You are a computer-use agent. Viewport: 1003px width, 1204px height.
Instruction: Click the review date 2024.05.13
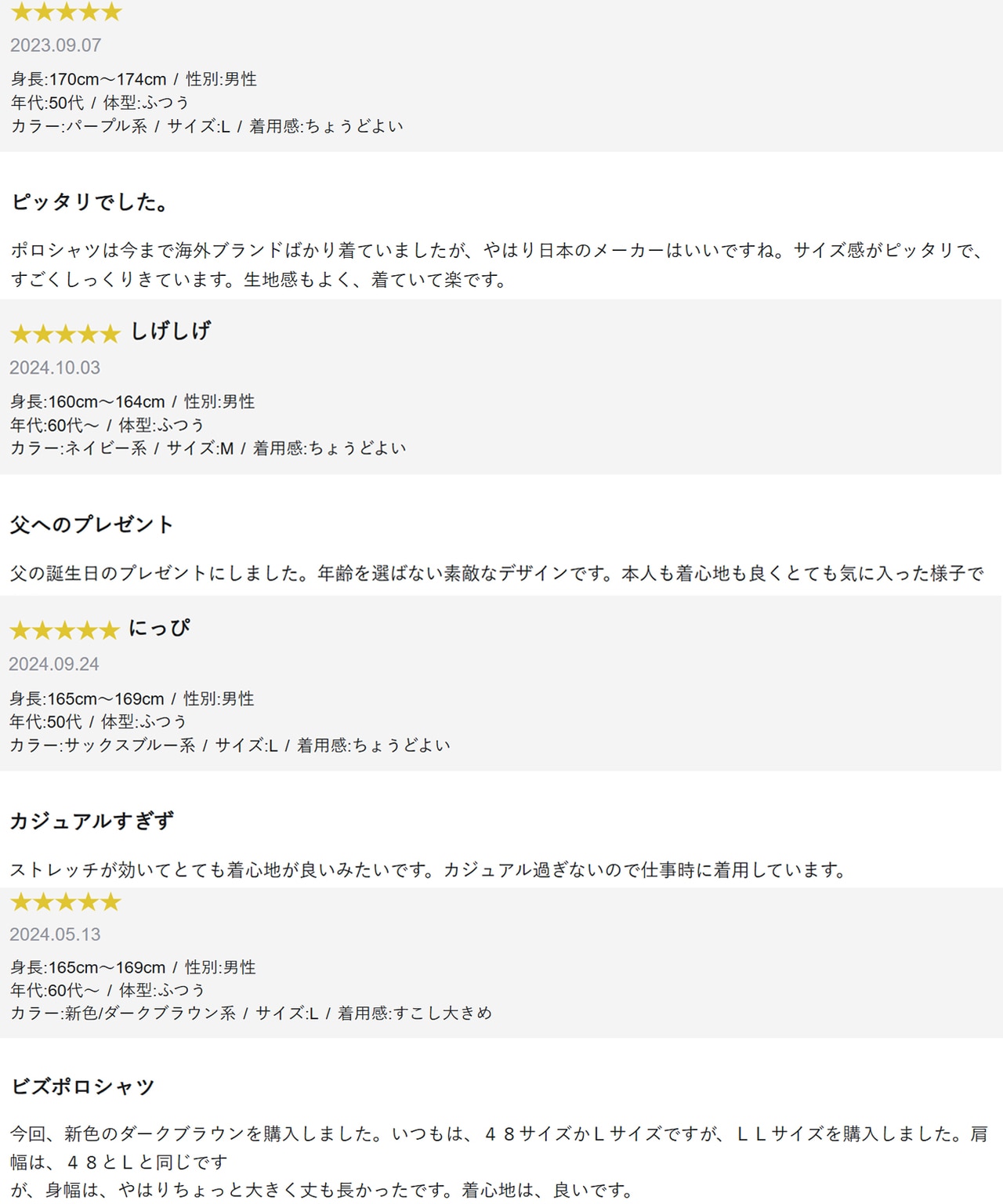coord(55,934)
